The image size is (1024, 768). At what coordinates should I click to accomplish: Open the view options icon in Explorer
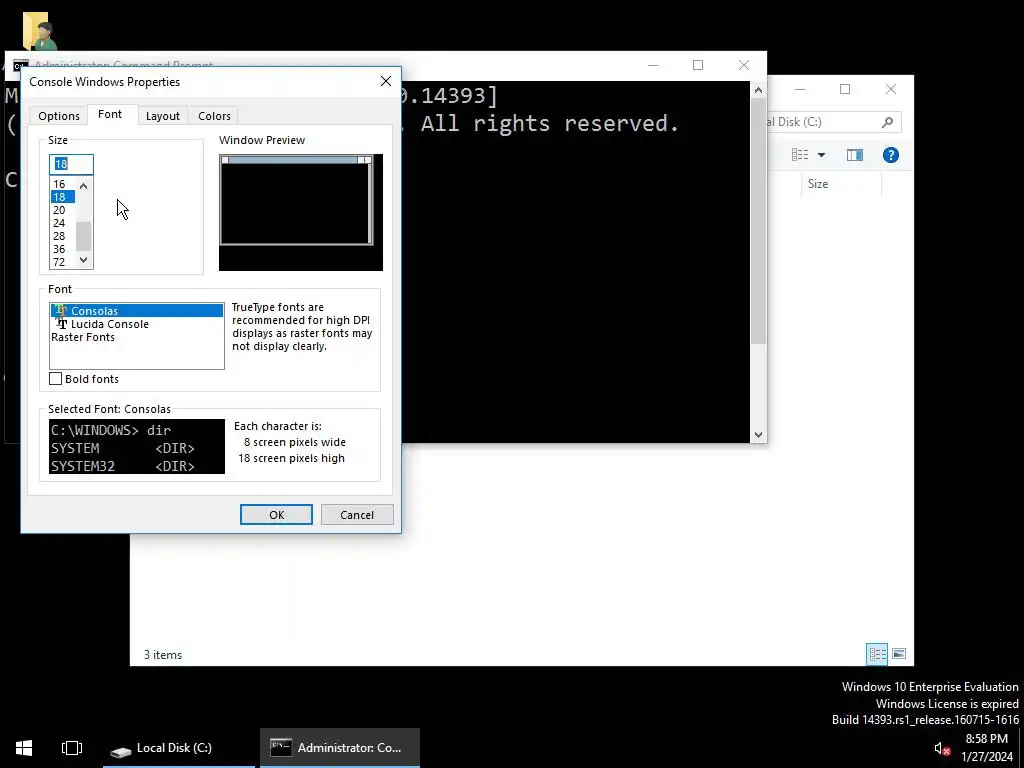[800, 155]
